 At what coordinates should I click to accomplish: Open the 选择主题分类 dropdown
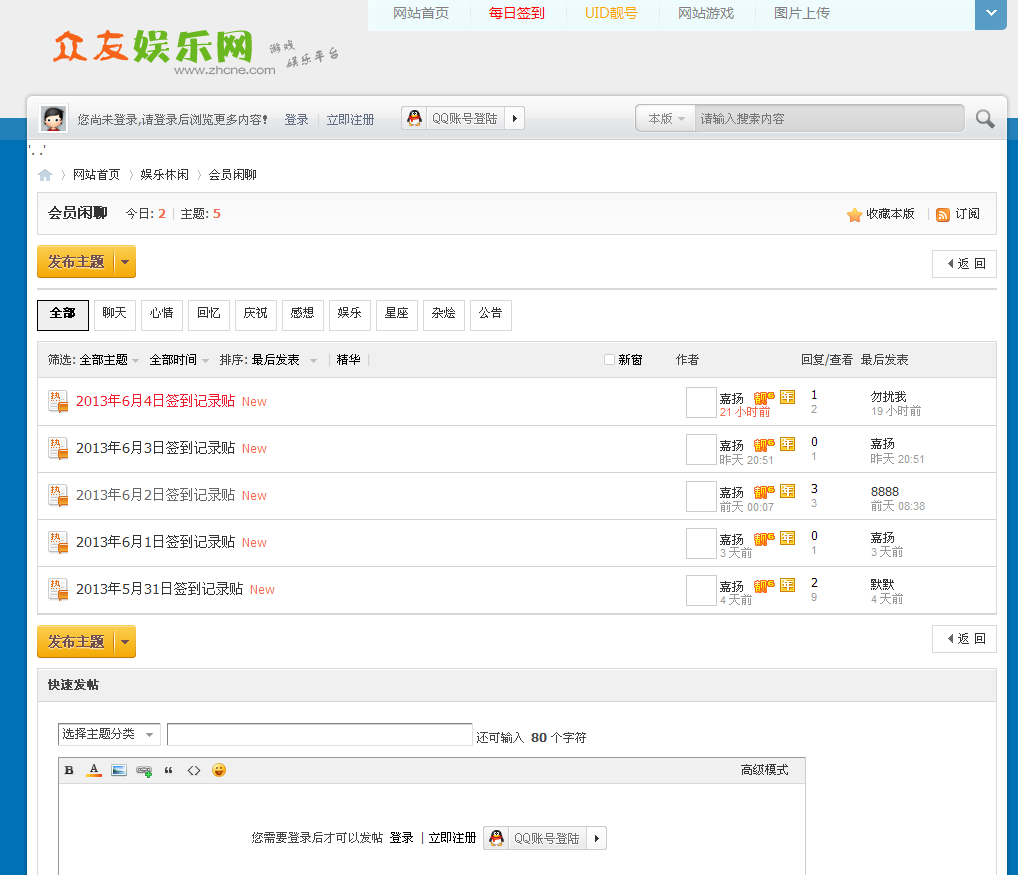pyautogui.click(x=109, y=734)
